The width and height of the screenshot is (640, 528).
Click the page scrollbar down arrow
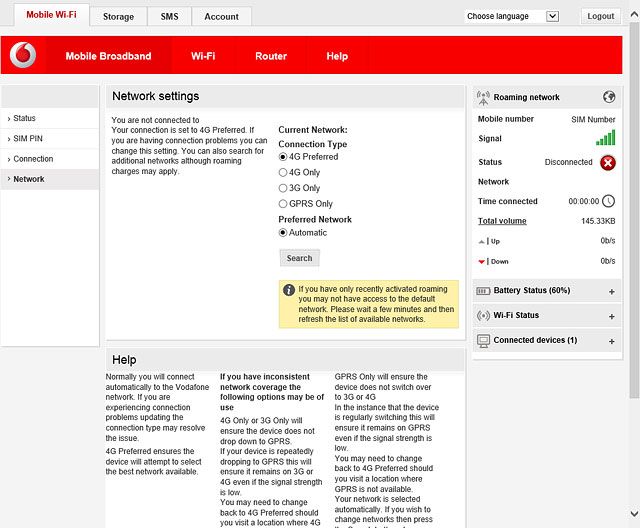(x=634, y=513)
